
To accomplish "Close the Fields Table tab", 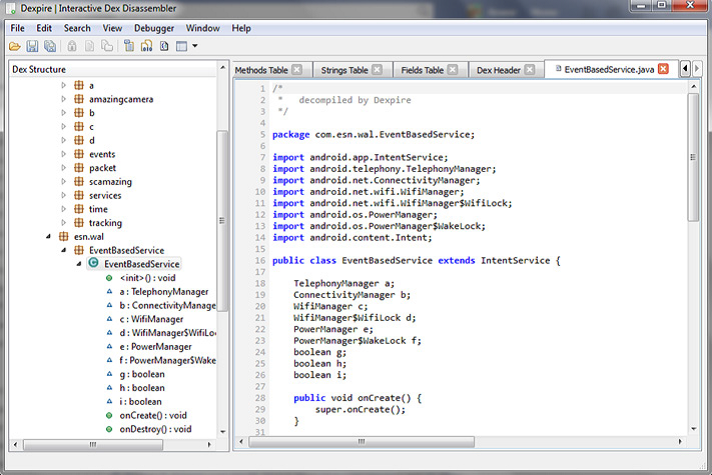I will click(453, 69).
